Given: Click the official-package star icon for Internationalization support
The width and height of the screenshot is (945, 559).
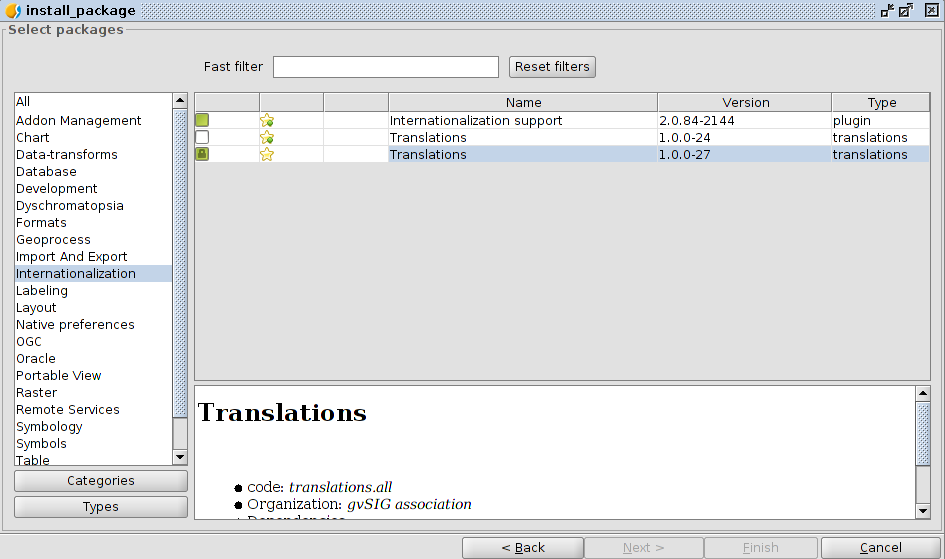Looking at the screenshot, I should coord(267,121).
